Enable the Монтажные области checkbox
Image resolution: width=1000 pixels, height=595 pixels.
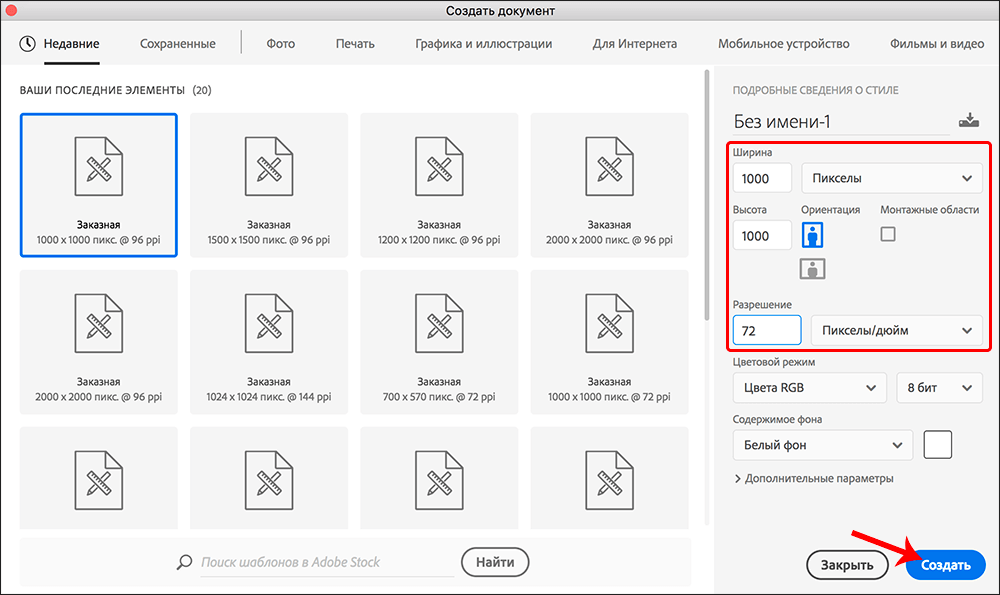(888, 234)
